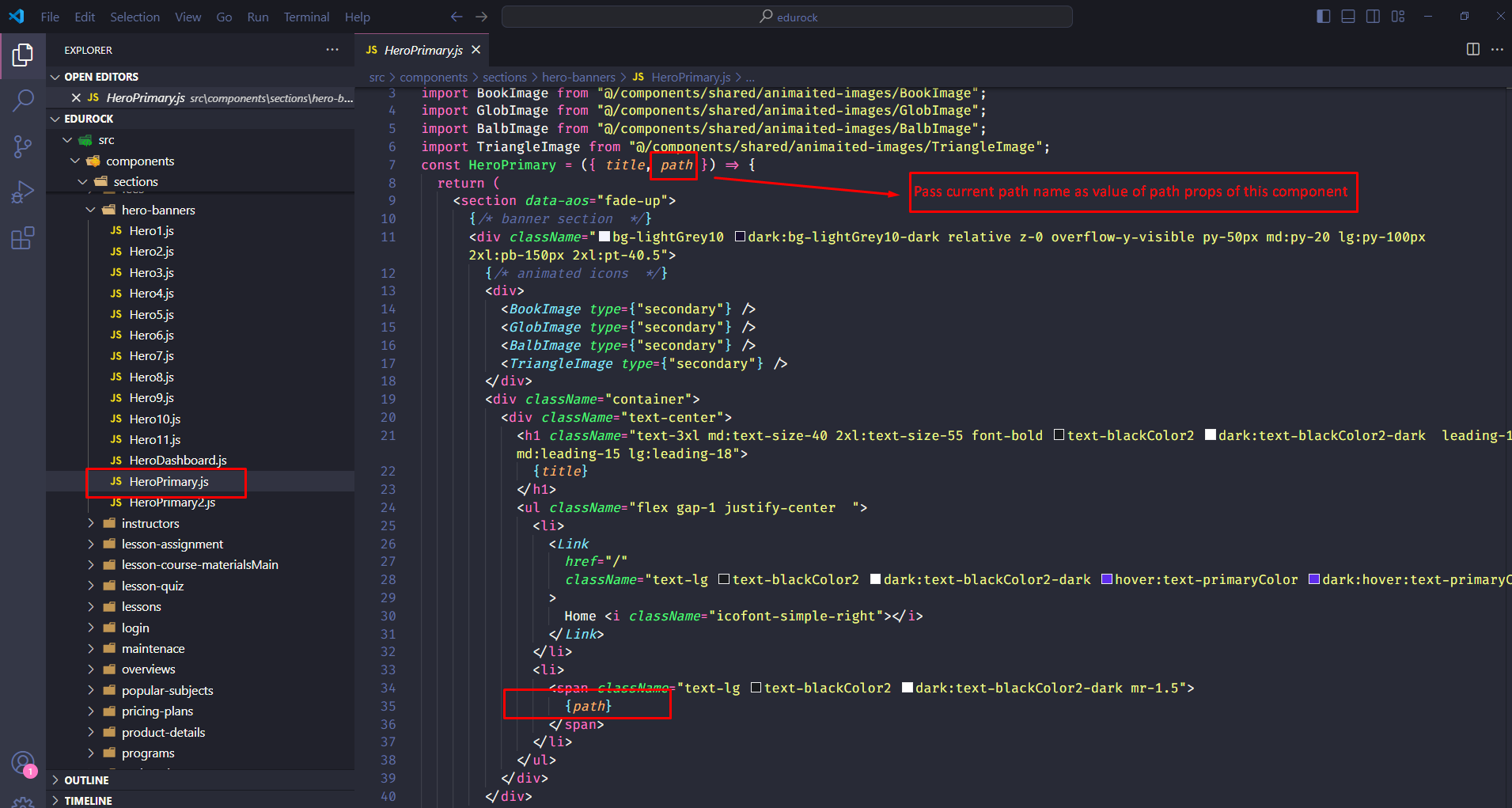Viewport: 1512px width, 808px height.
Task: Open Hero8.js file
Action: point(200,377)
